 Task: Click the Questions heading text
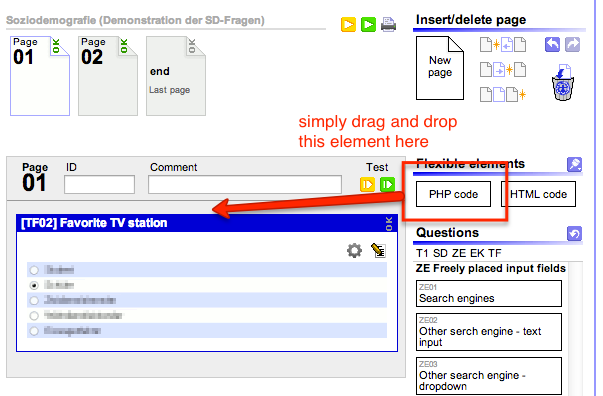(x=448, y=233)
